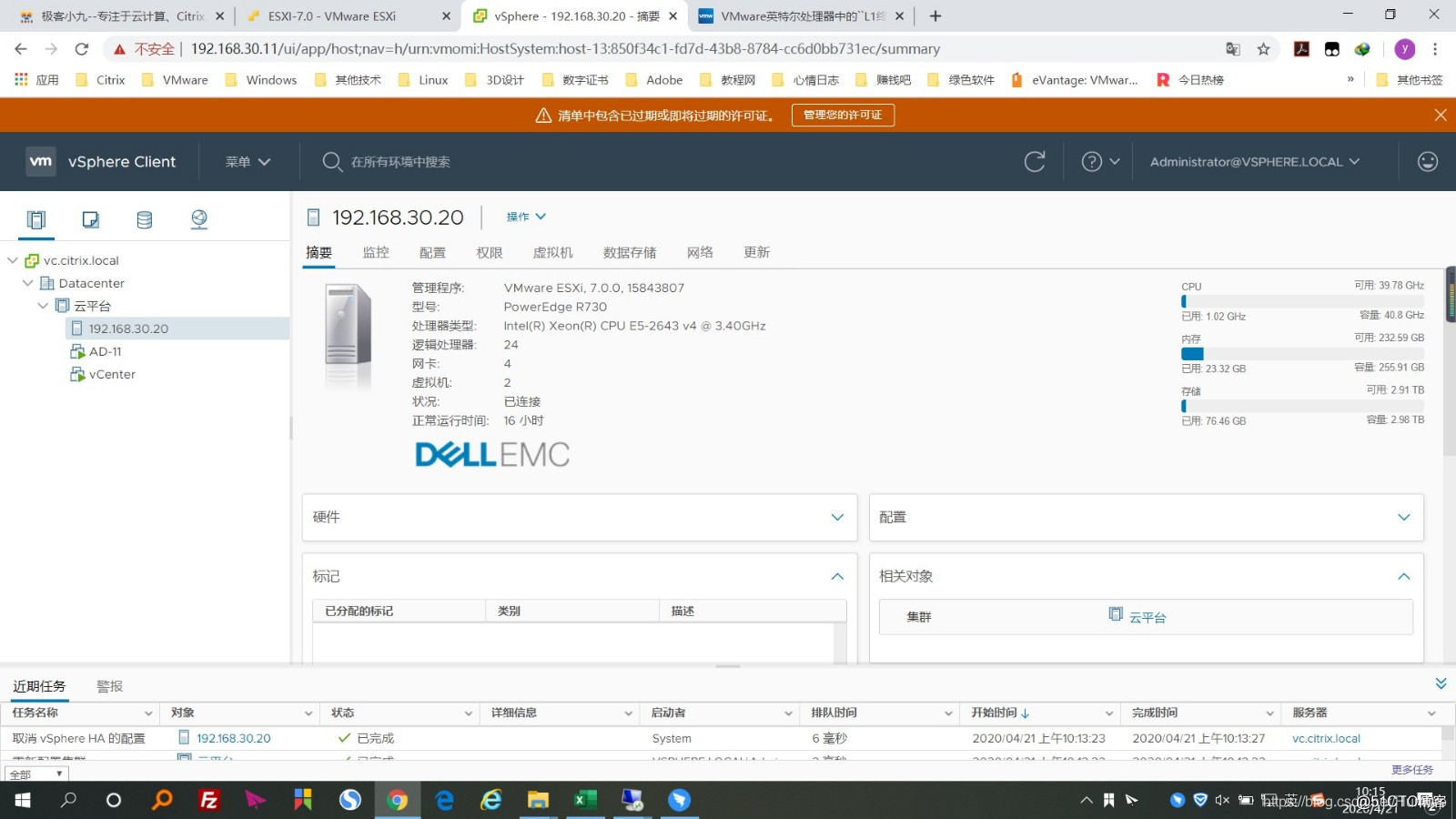The height and width of the screenshot is (819, 1456).
Task: Click 更多任务 more tasks link
Action: [x=1412, y=770]
